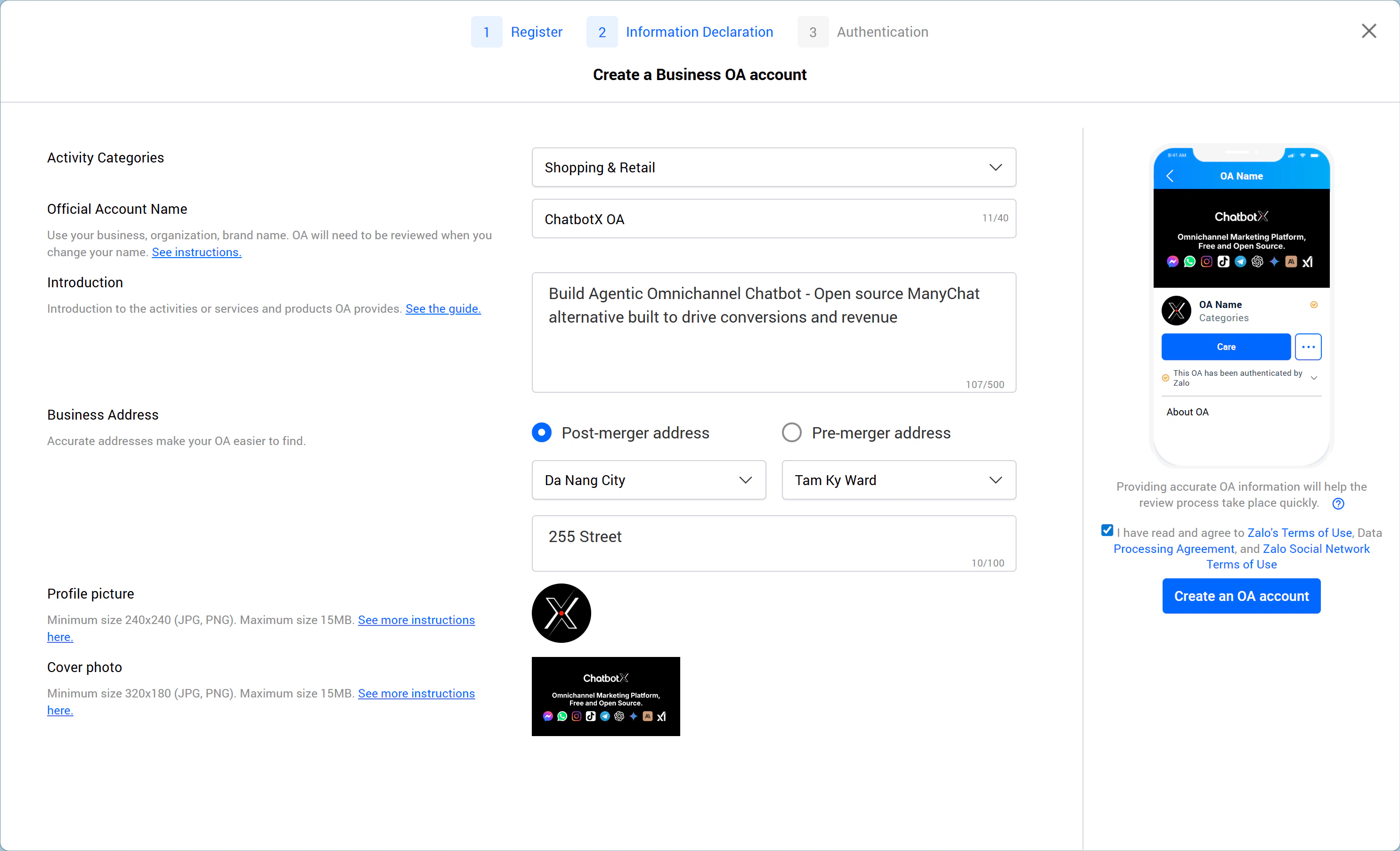This screenshot has width=1400, height=851.
Task: Edit the 255 Street address field
Action: (773, 543)
